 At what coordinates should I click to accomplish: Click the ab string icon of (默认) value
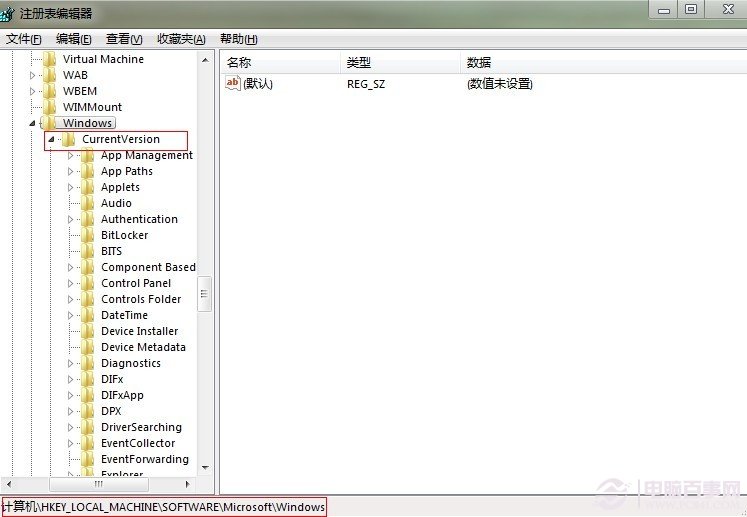pos(232,83)
